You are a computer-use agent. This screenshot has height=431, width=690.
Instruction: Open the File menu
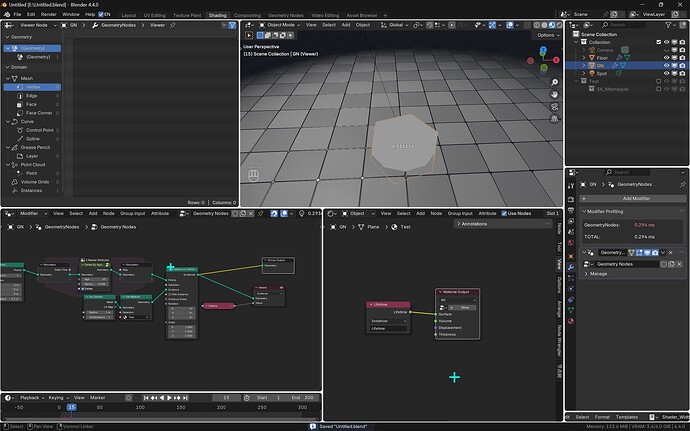pos(17,15)
